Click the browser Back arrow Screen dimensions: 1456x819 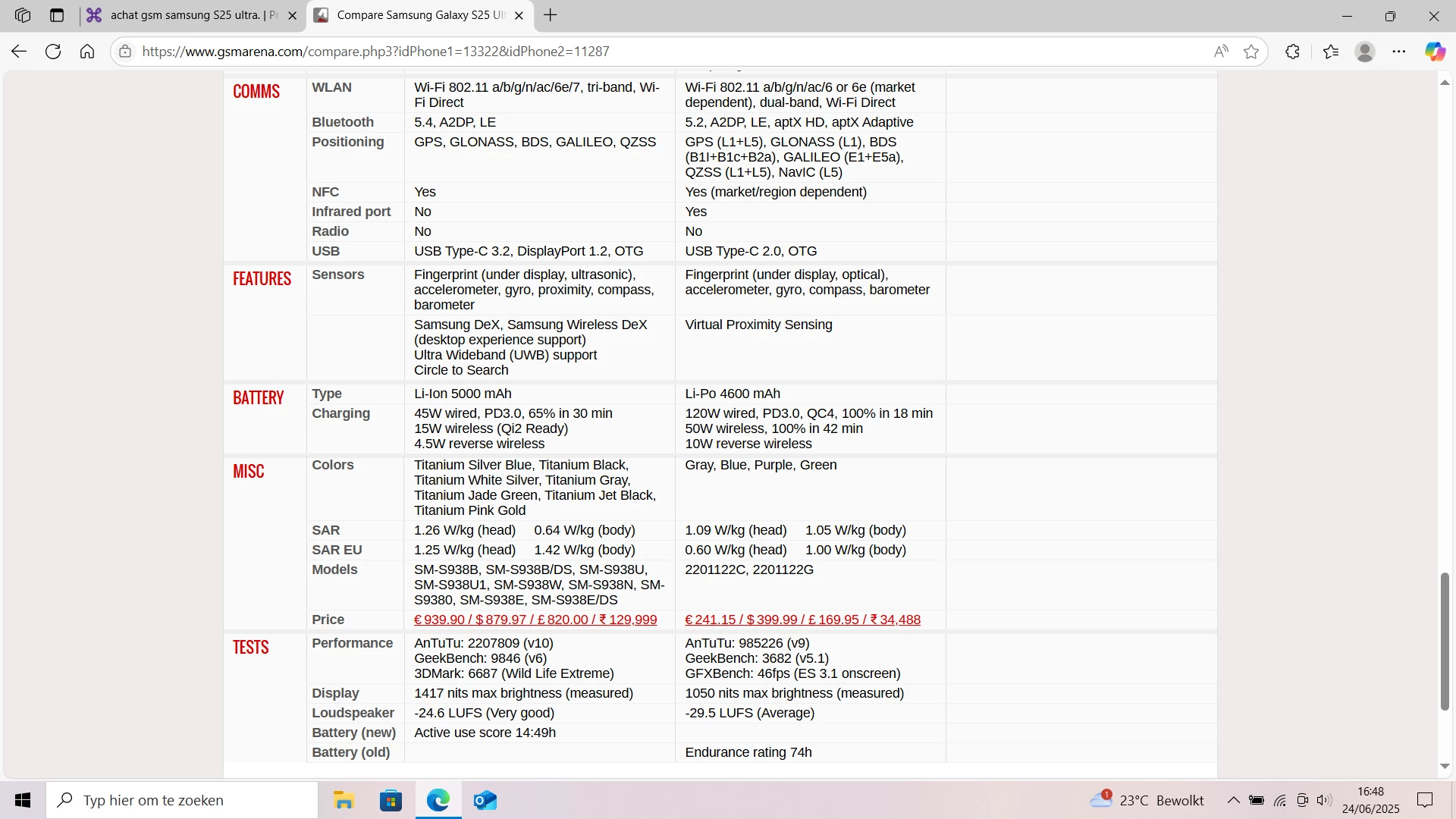pyautogui.click(x=19, y=52)
